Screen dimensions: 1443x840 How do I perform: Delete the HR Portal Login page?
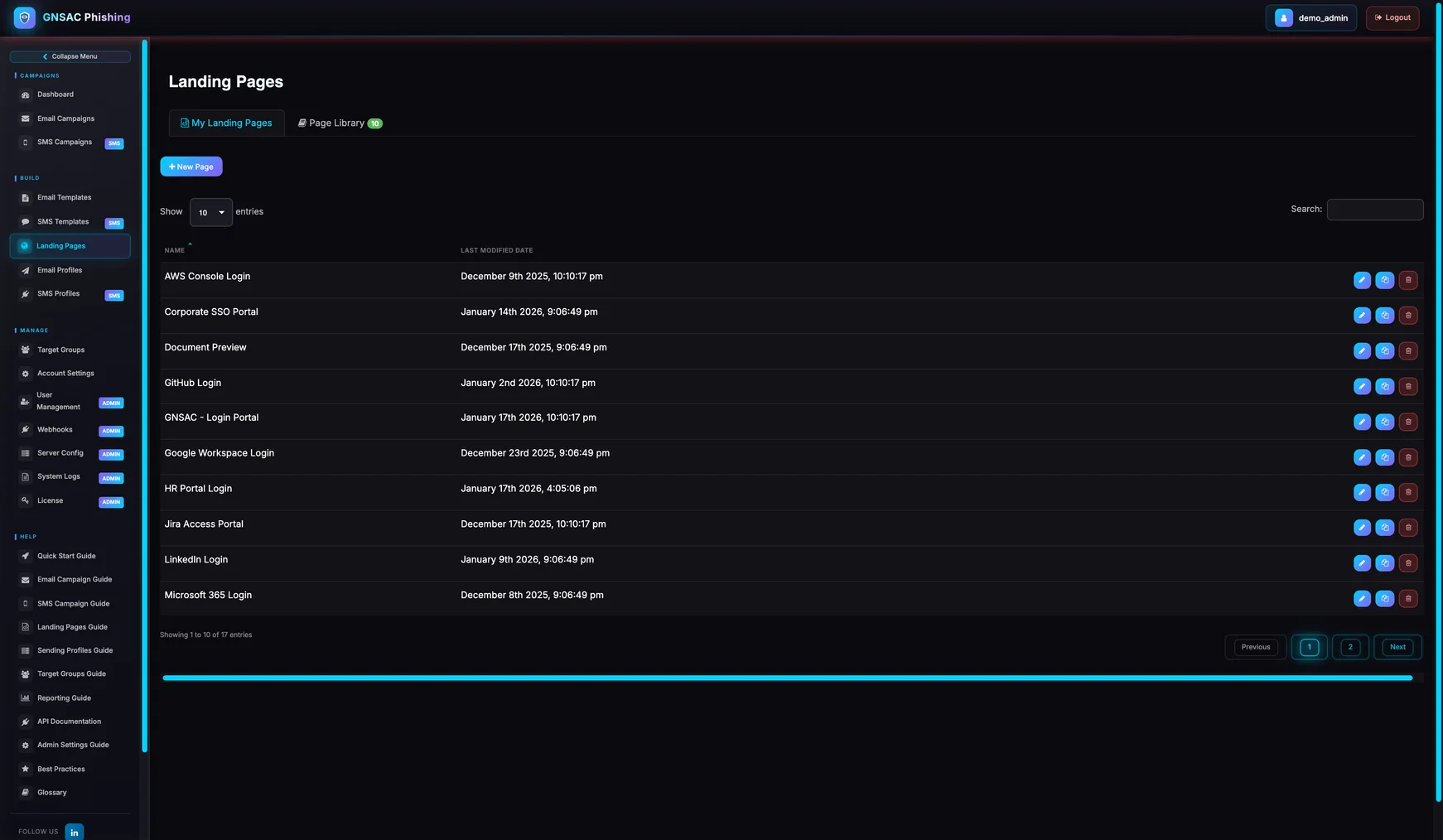tap(1408, 492)
